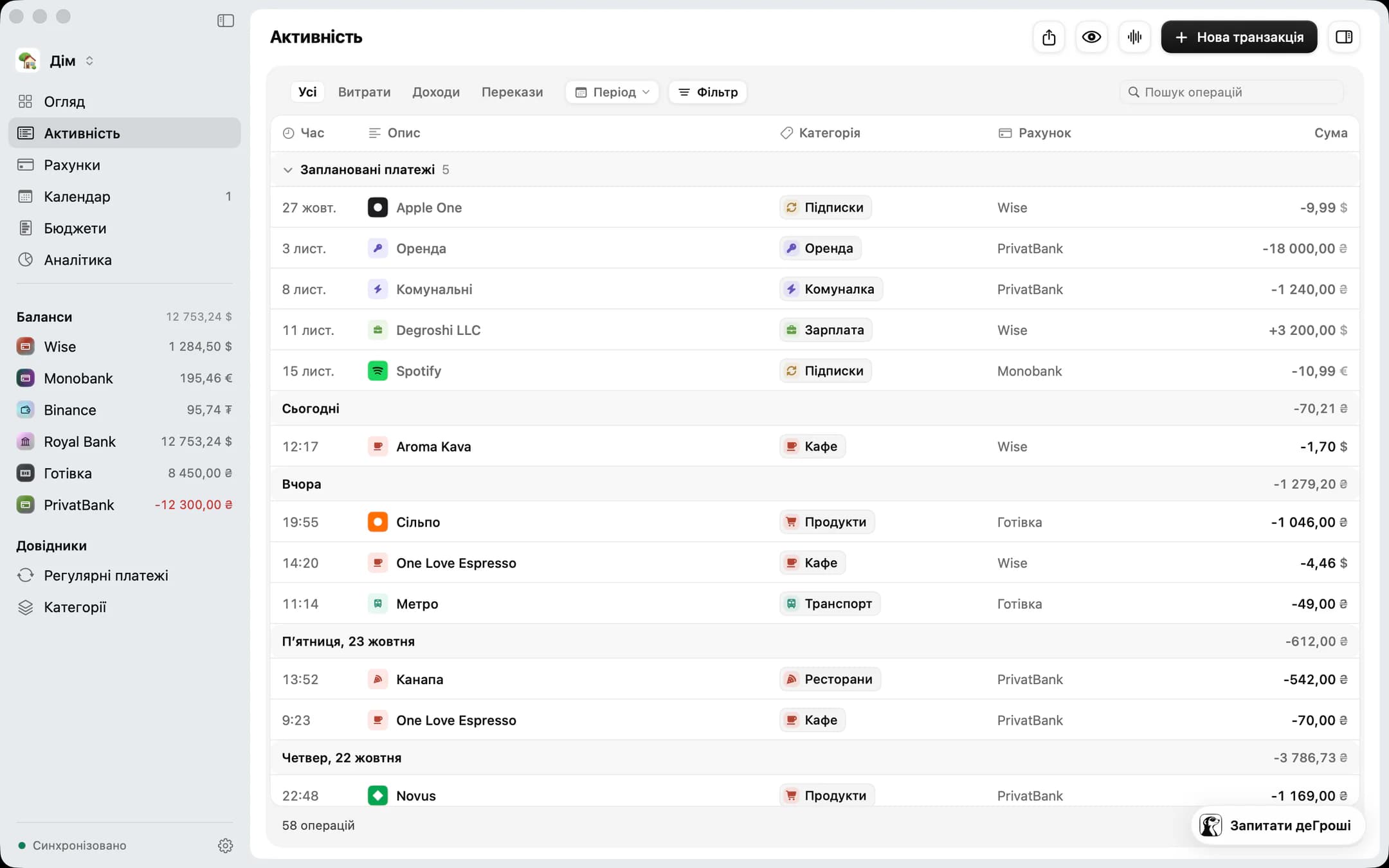Toggle the right side panel icon
The width and height of the screenshot is (1389, 868).
[x=1344, y=37]
